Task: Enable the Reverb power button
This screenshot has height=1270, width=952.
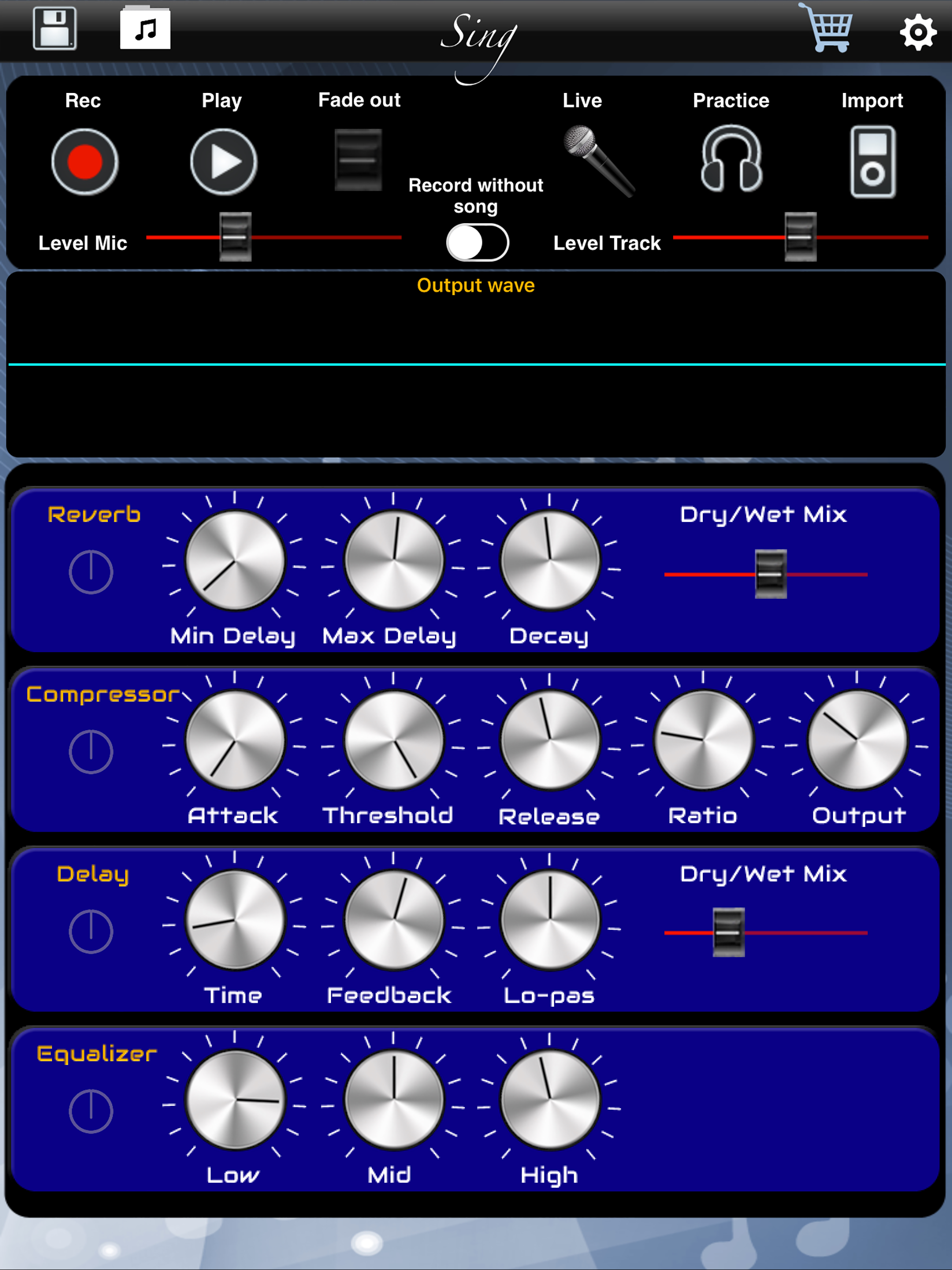Action: [91, 572]
